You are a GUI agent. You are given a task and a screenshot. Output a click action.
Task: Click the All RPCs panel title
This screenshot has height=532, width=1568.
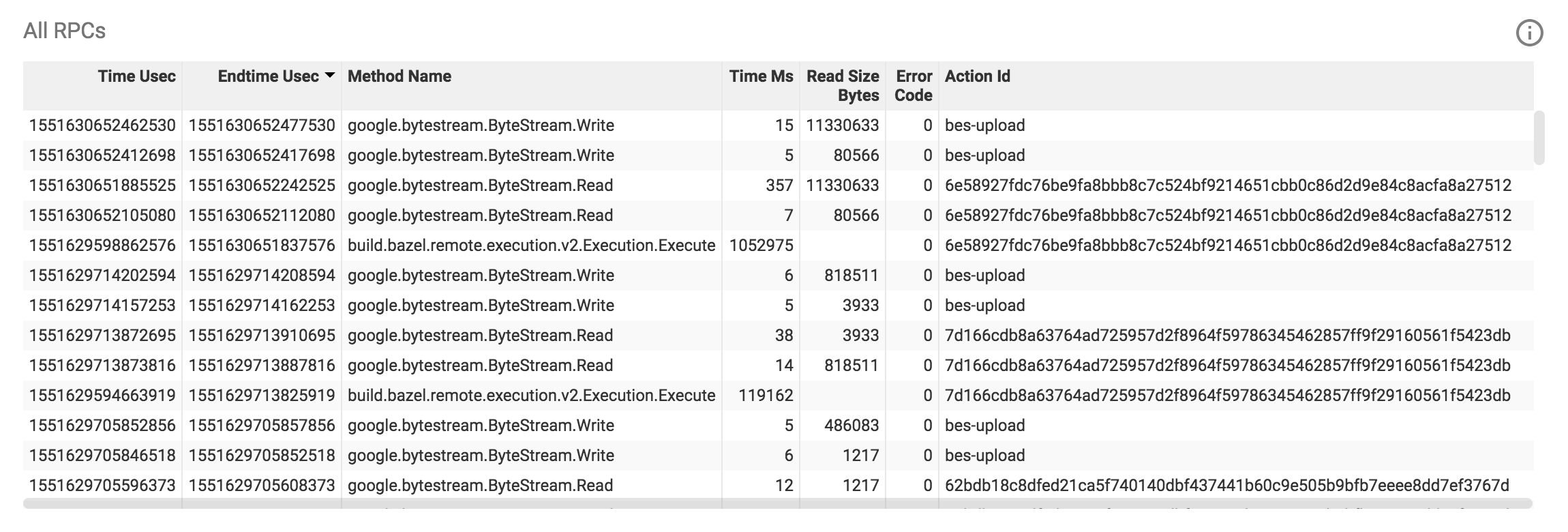pos(64,31)
